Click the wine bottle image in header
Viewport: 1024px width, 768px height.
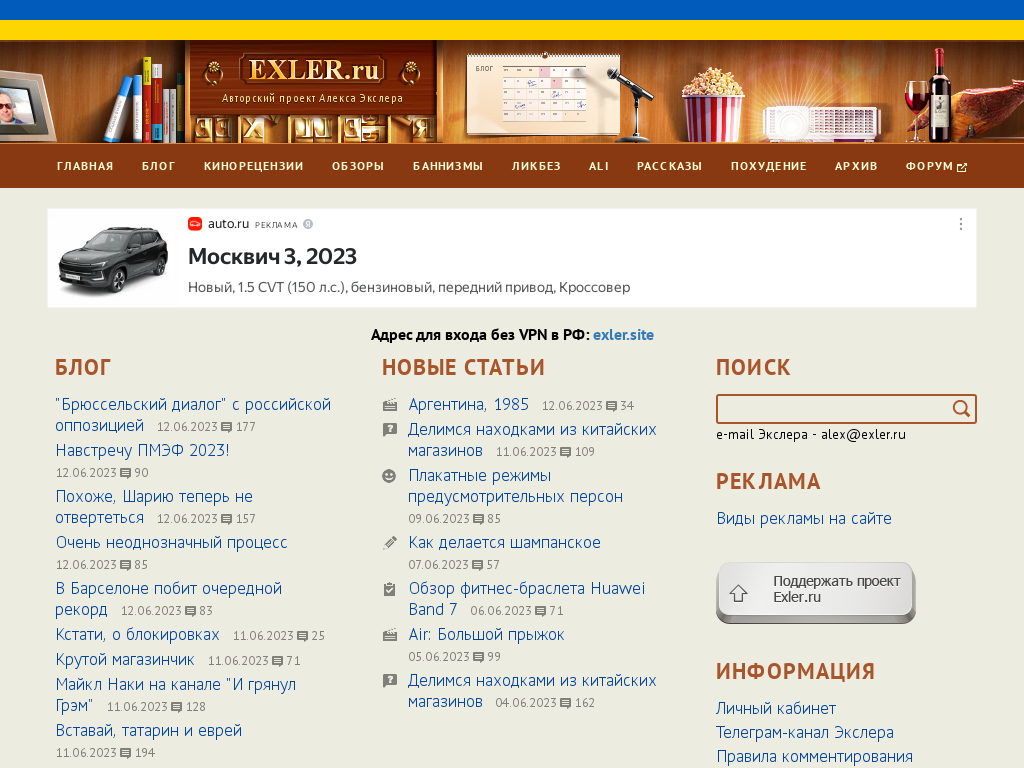tap(939, 95)
